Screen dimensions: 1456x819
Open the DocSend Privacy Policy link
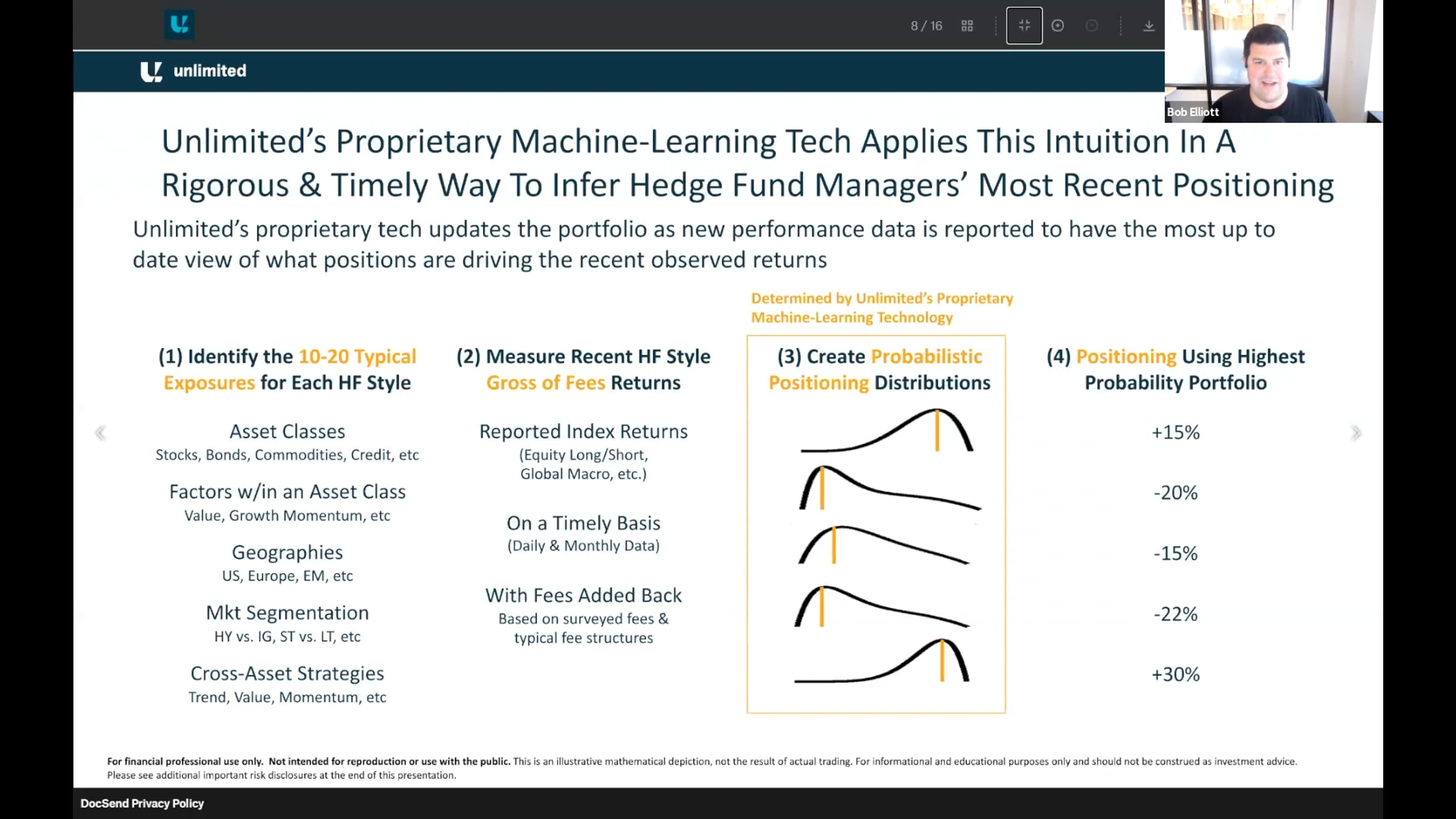click(142, 803)
